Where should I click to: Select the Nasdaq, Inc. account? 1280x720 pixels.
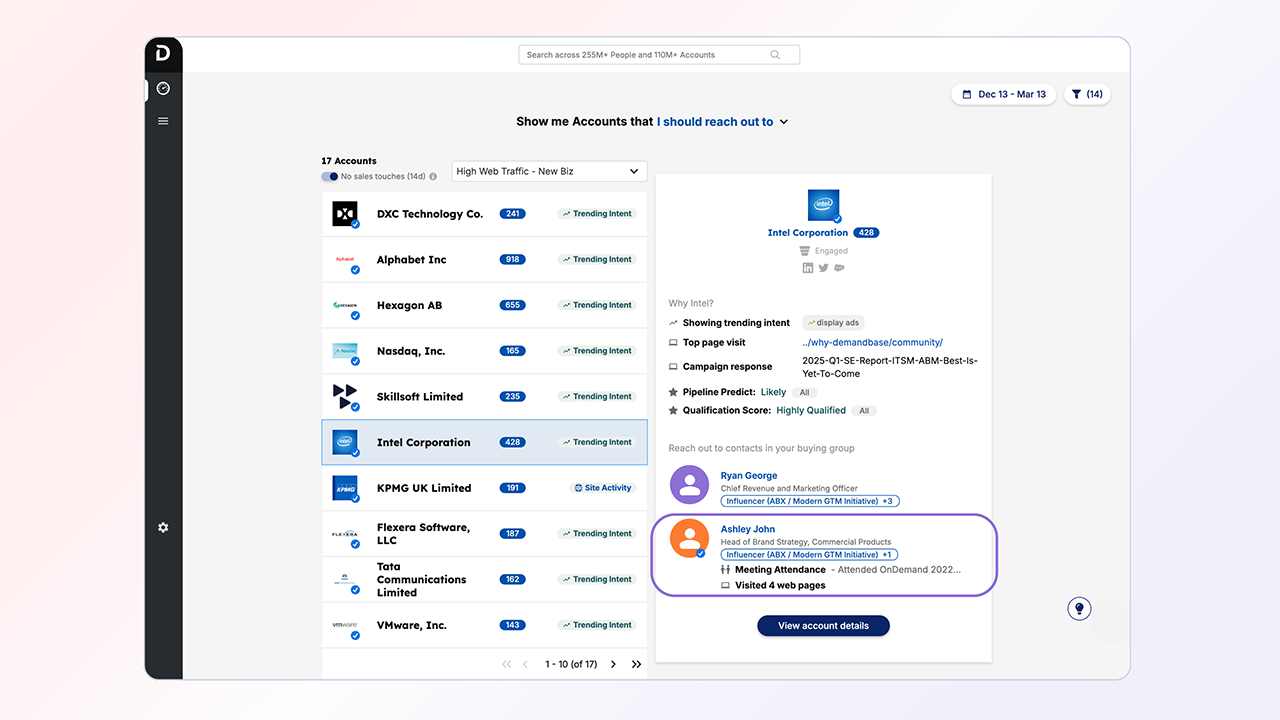[484, 351]
